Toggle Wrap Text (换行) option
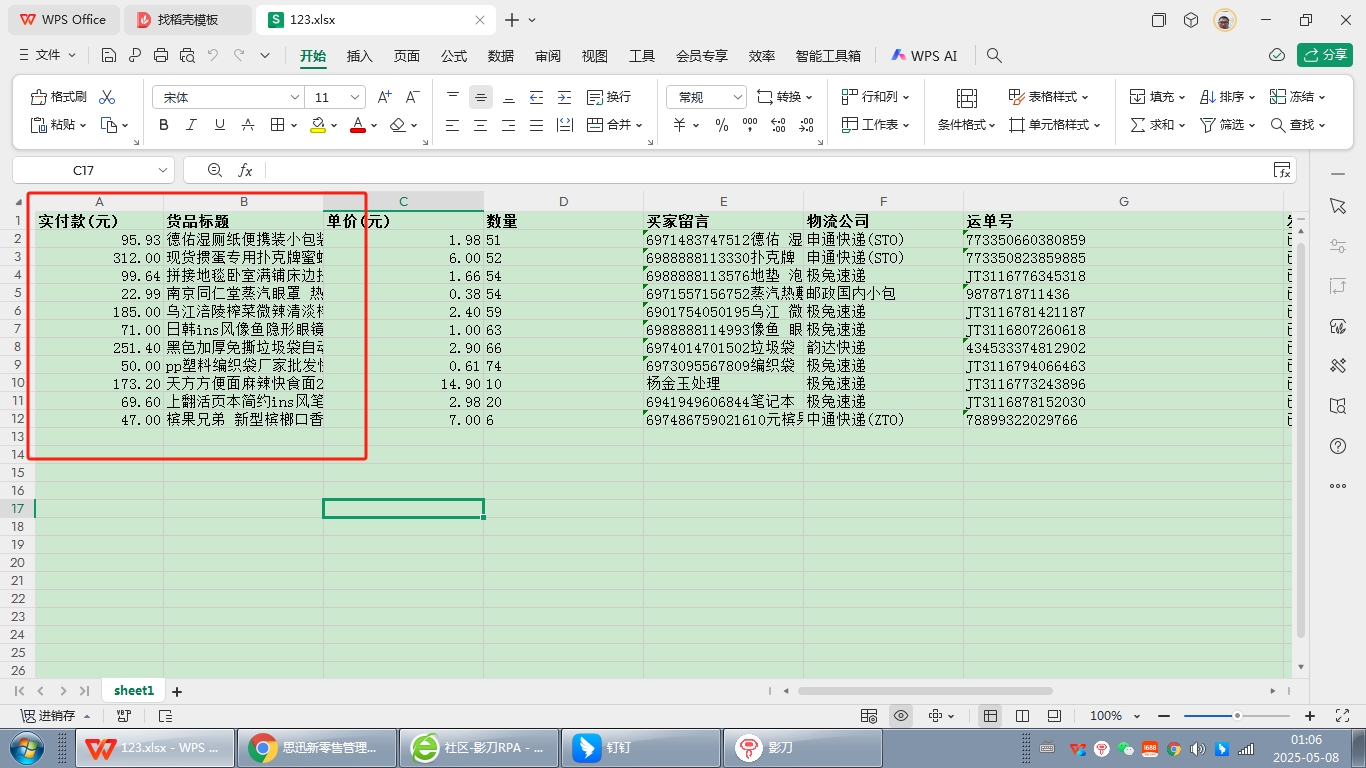The width and height of the screenshot is (1366, 768). click(x=608, y=97)
